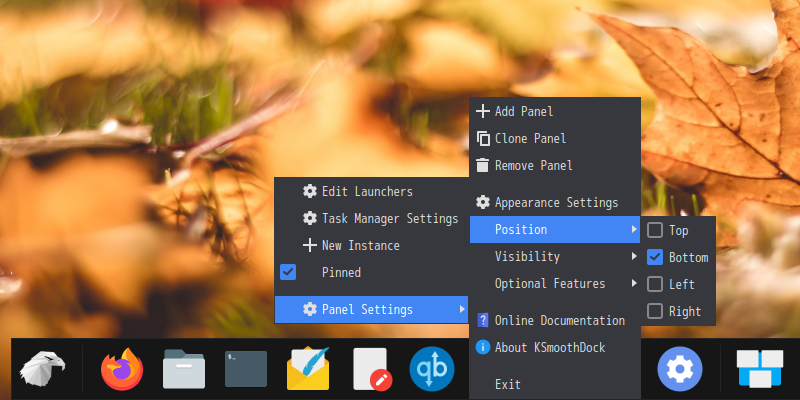Open the Visibility menu item
The width and height of the screenshot is (800, 400).
tap(555, 256)
